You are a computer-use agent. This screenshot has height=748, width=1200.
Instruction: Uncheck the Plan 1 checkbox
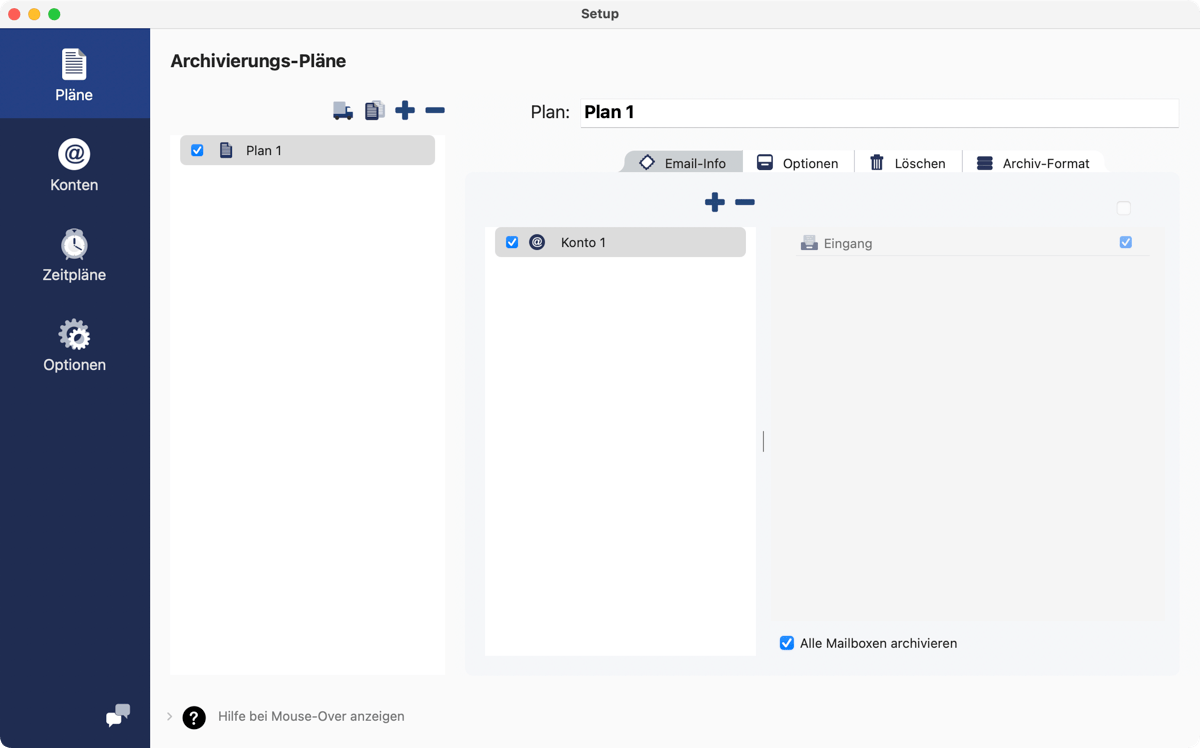tap(197, 150)
